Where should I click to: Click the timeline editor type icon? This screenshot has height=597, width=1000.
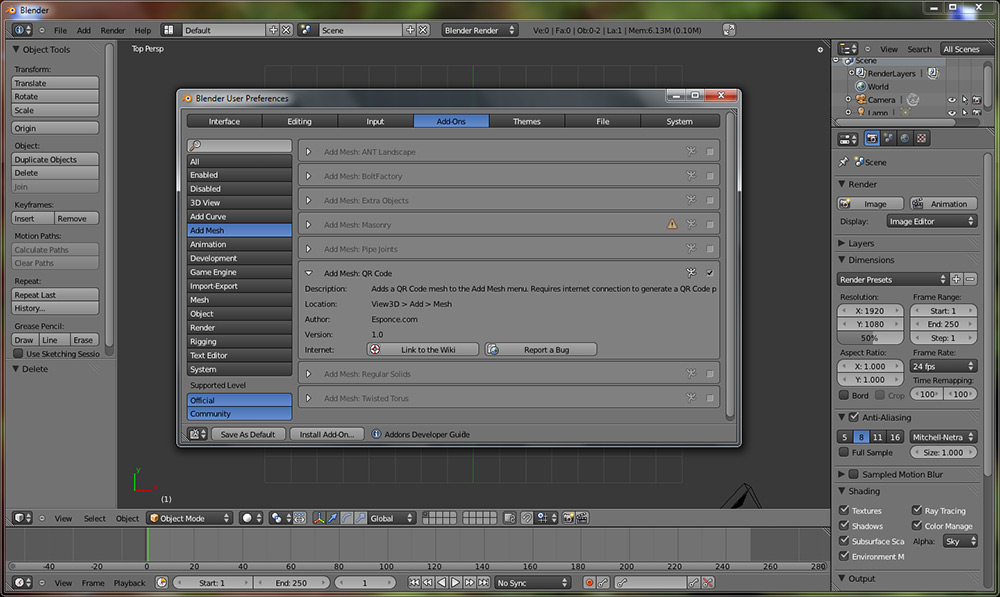pos(22,582)
